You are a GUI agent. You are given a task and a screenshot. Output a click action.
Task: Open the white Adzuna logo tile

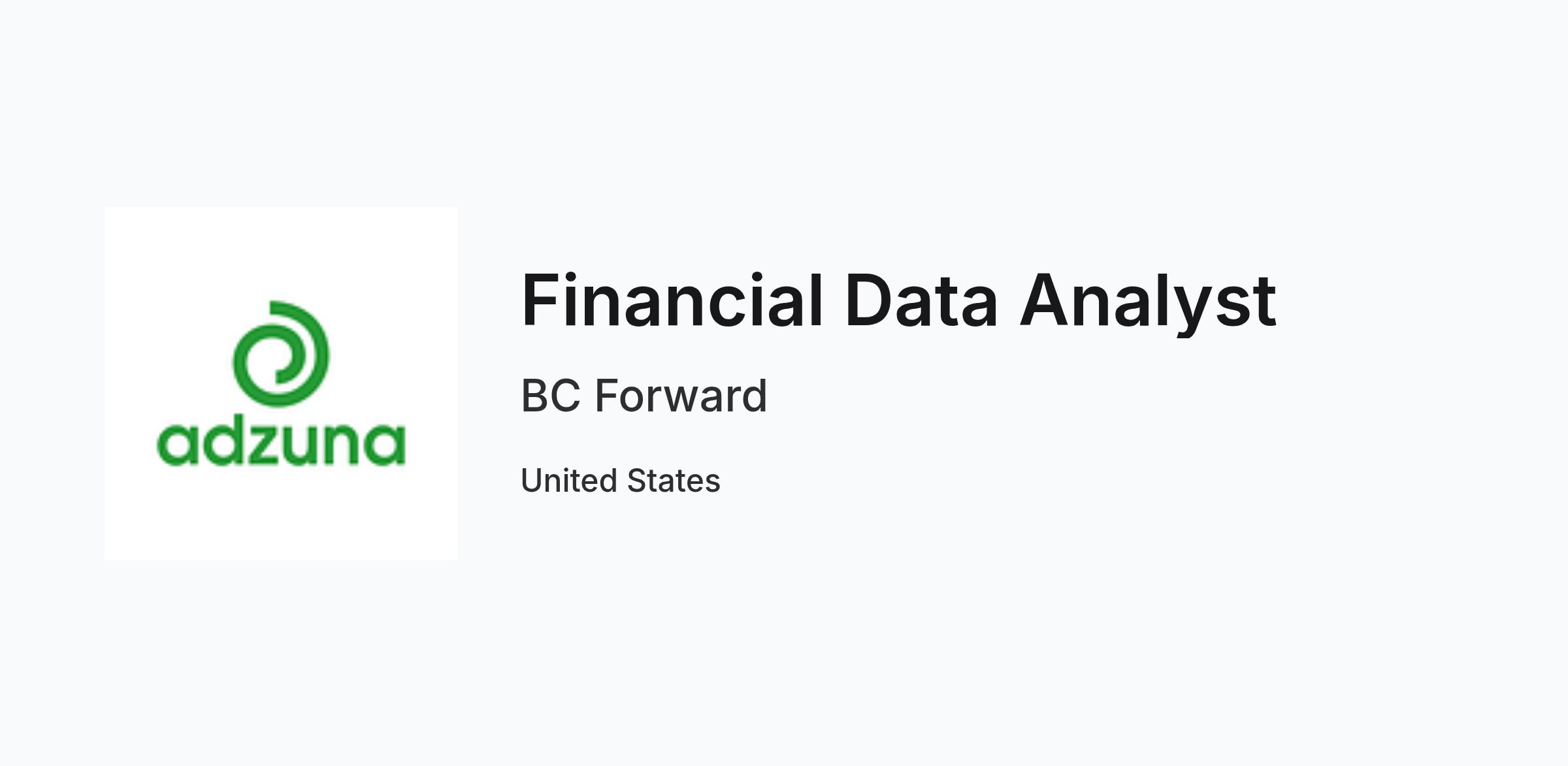tap(281, 383)
